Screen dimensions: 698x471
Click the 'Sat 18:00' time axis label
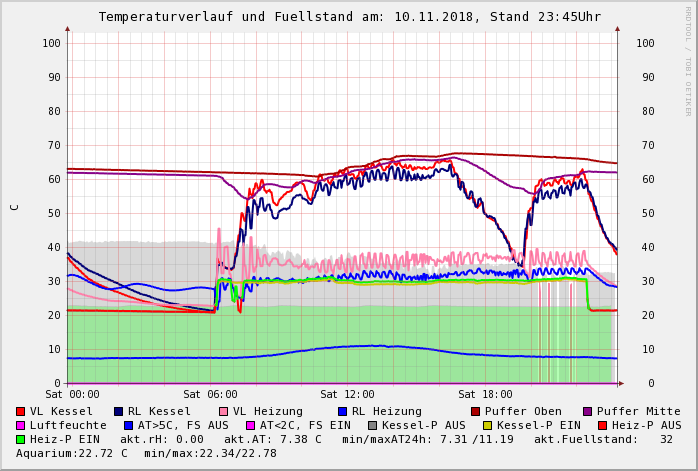point(484,395)
